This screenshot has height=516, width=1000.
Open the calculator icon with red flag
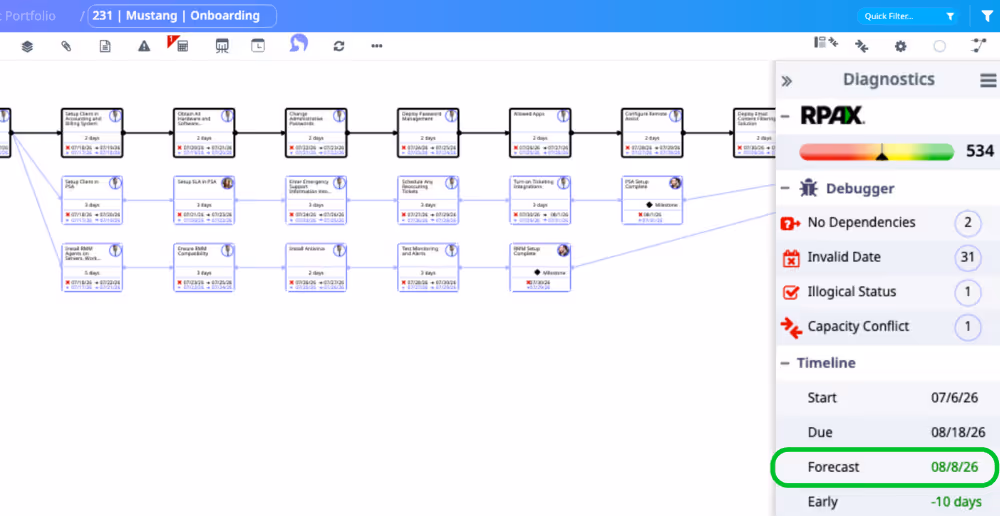(179, 44)
